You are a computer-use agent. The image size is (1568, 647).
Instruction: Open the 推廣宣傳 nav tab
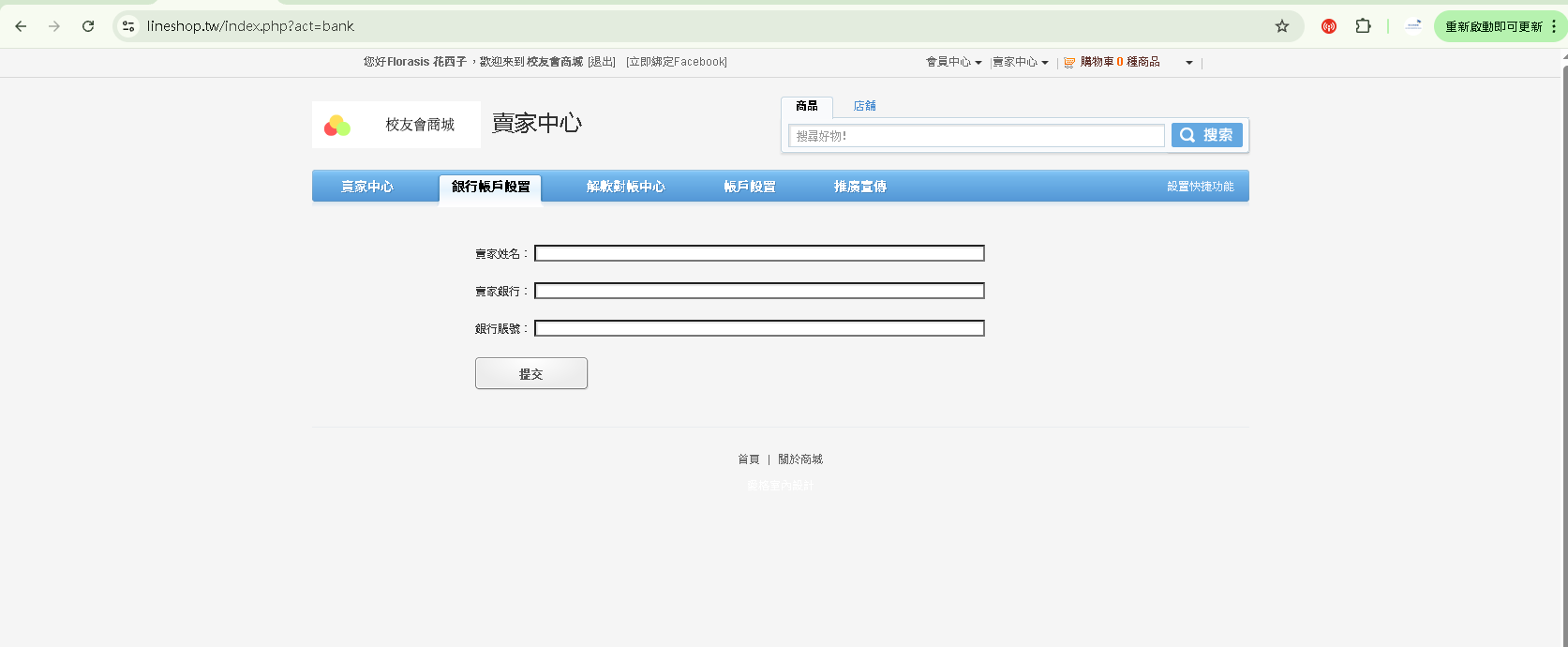point(860,187)
